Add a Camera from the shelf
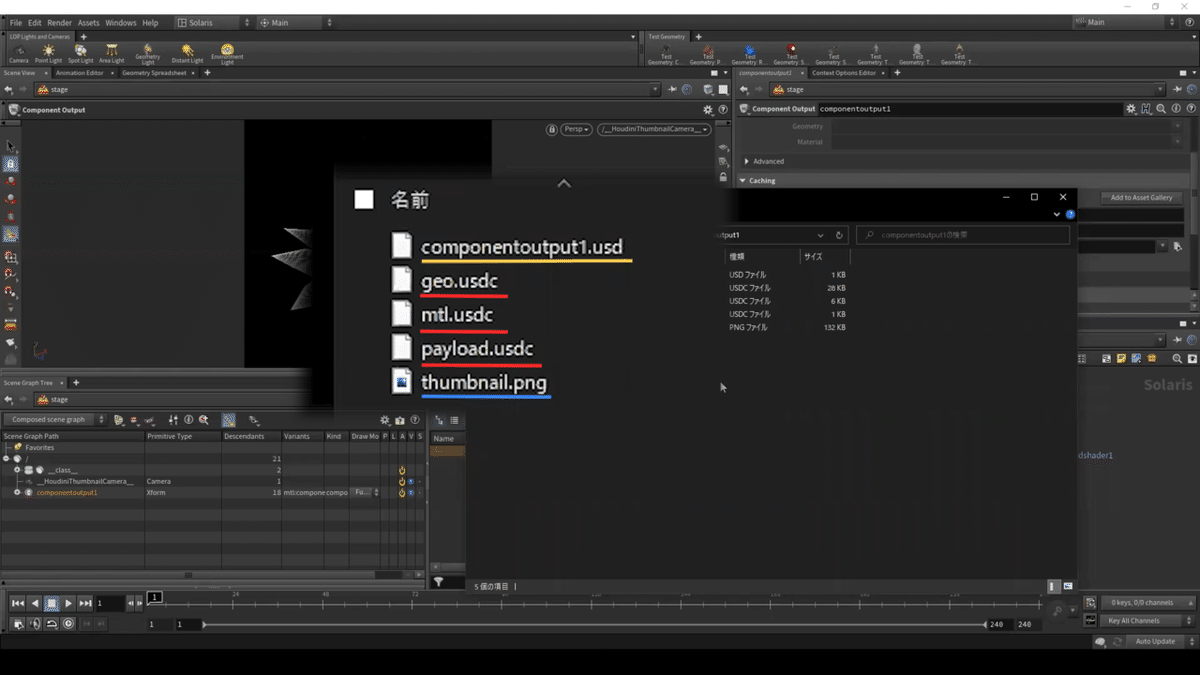 (x=18, y=53)
